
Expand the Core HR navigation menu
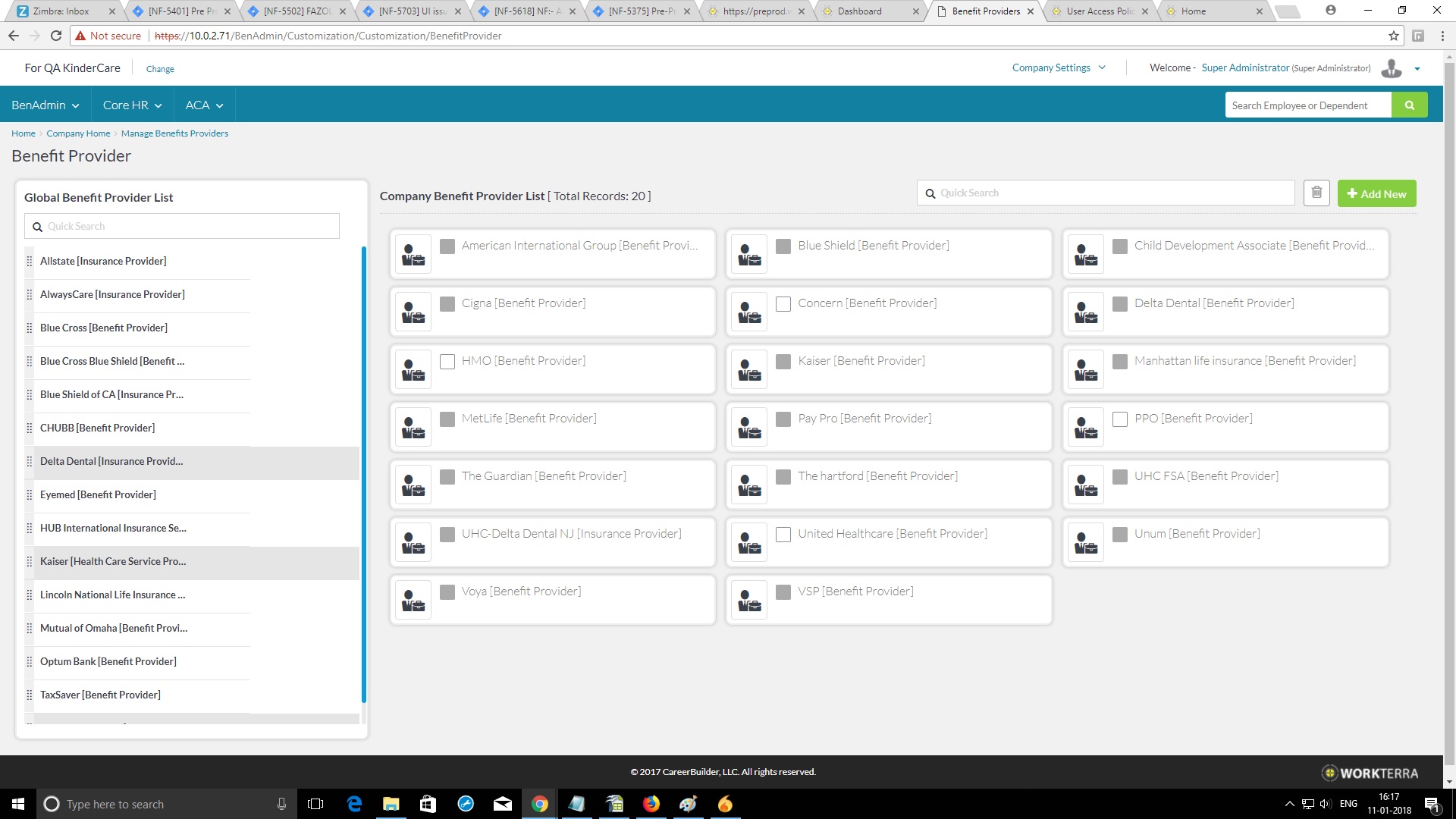click(132, 105)
